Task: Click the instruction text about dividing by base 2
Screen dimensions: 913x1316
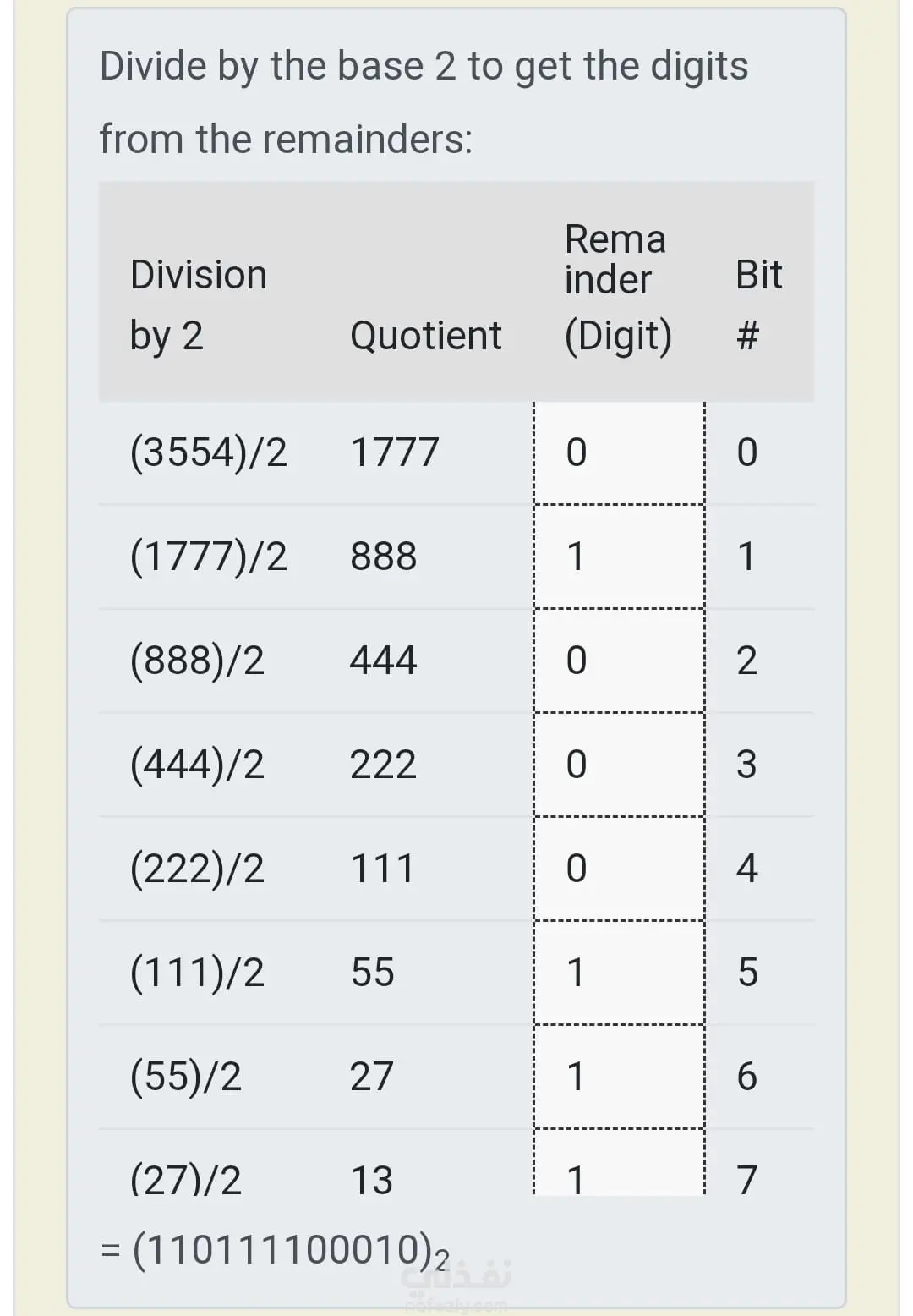Action: (424, 102)
